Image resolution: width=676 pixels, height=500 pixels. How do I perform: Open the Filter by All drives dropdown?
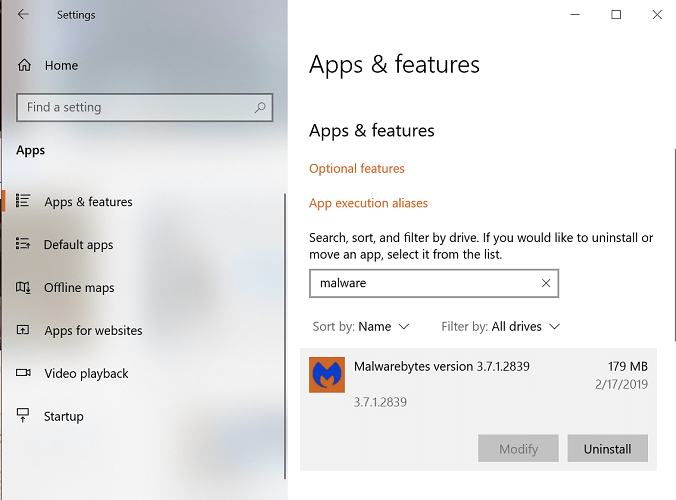(500, 327)
